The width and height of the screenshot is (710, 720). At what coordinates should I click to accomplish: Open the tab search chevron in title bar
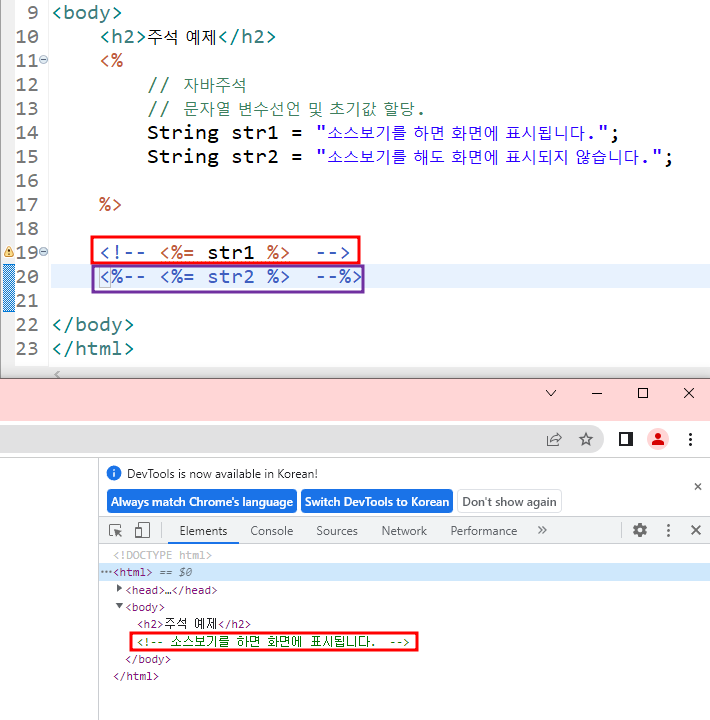[x=551, y=393]
